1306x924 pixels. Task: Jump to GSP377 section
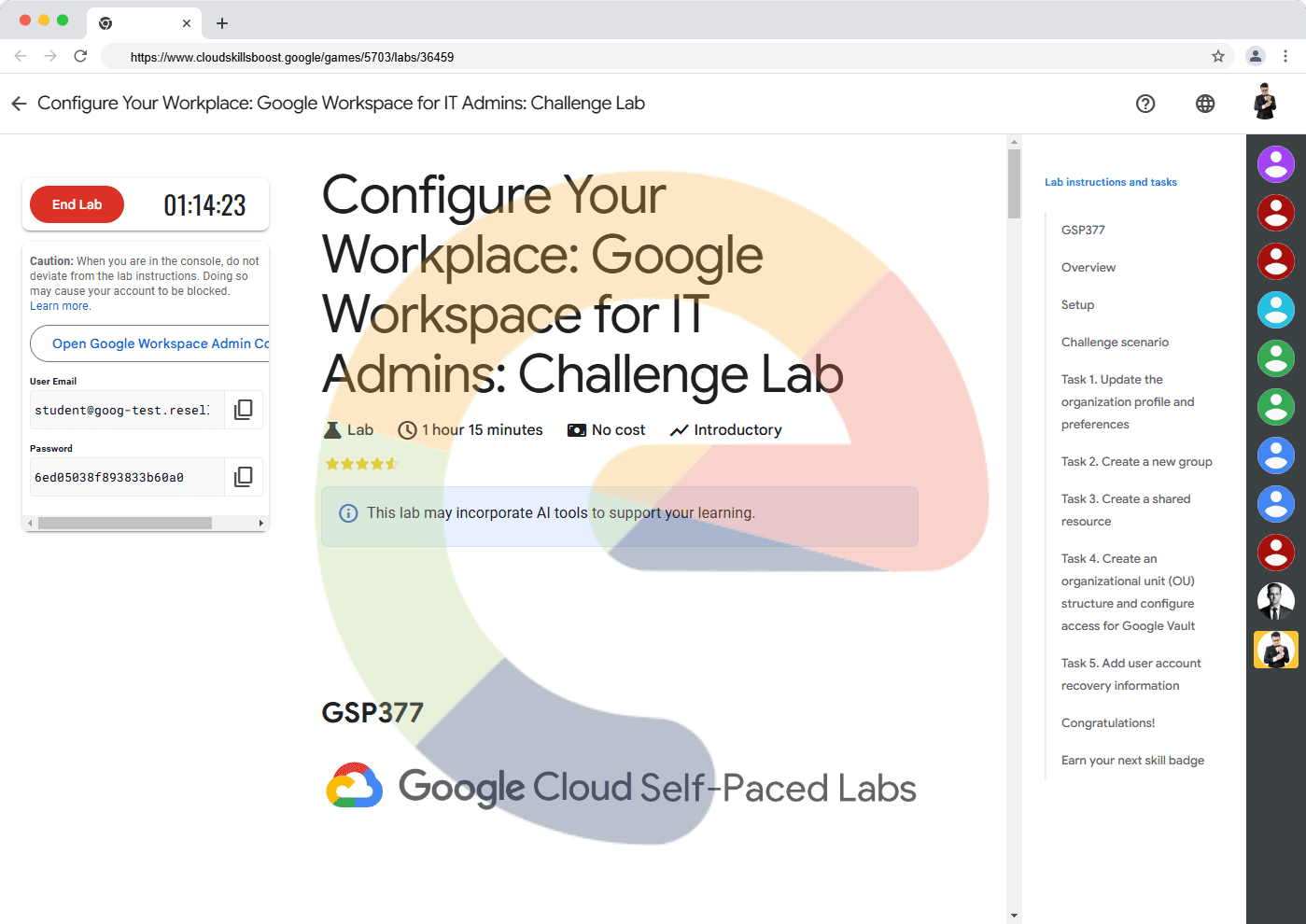pos(1083,230)
